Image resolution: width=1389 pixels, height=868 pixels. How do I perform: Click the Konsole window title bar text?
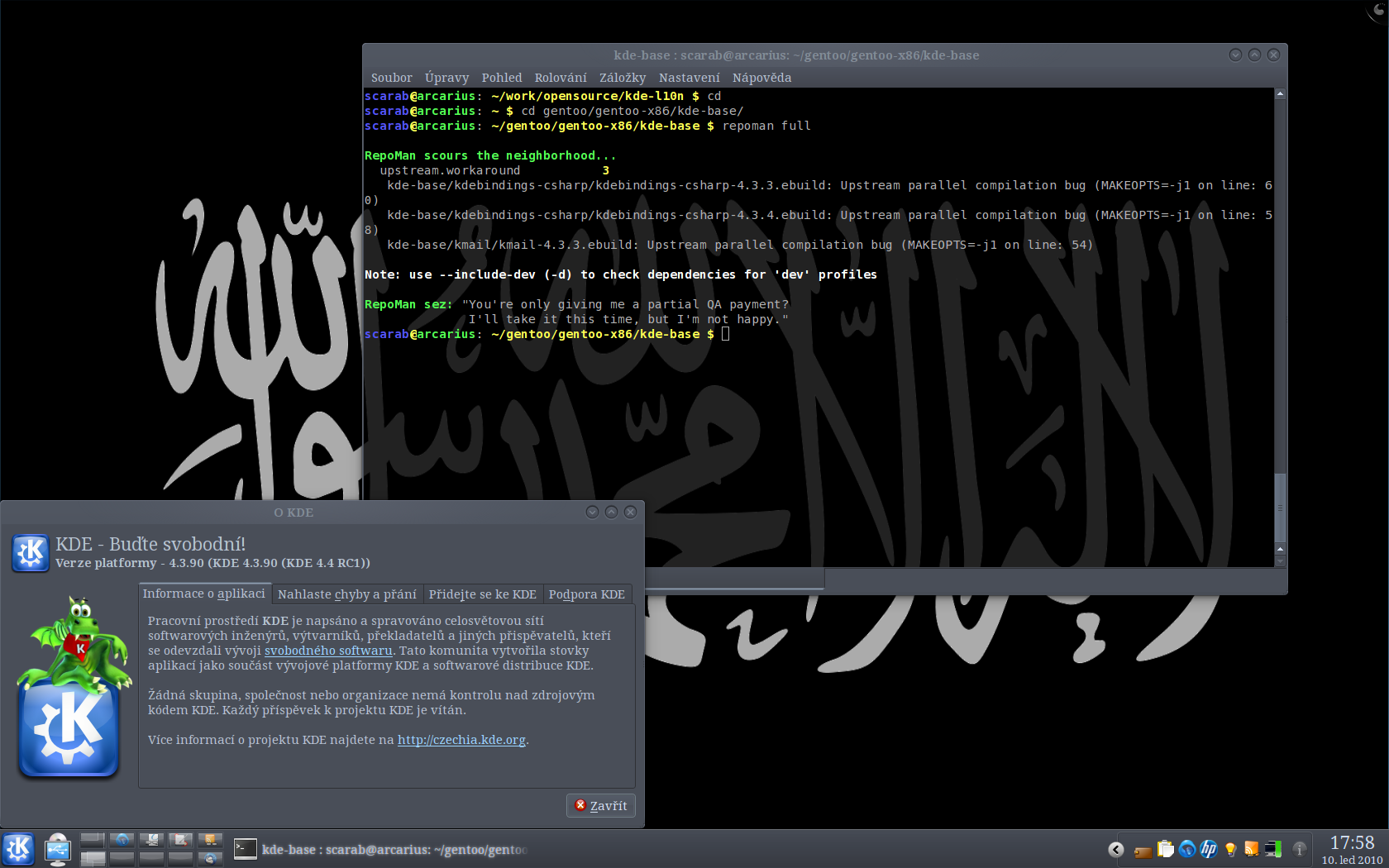796,55
